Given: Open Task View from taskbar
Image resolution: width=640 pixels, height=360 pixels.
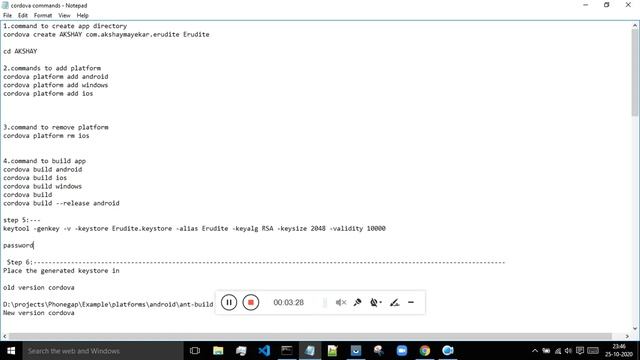Looking at the screenshot, I should [x=195, y=351].
